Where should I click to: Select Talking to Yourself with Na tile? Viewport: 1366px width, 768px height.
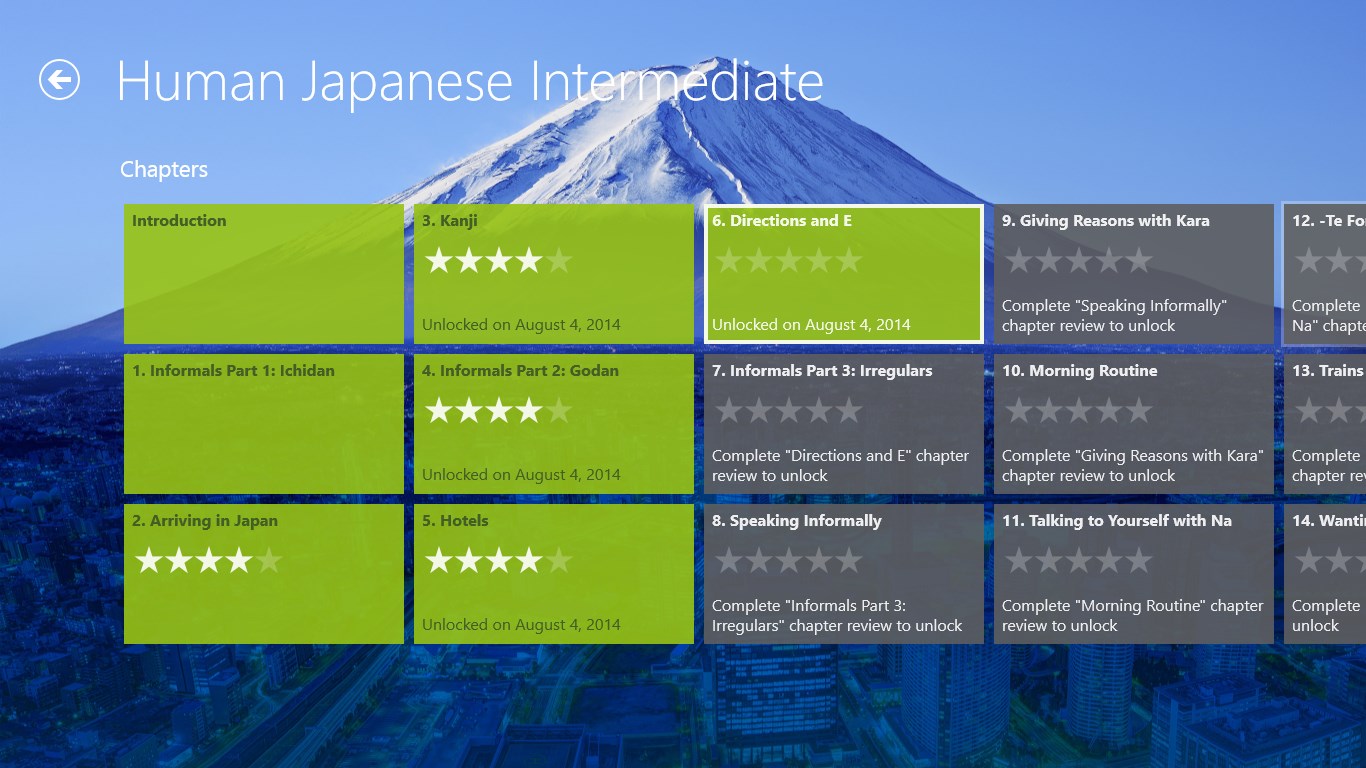1133,574
